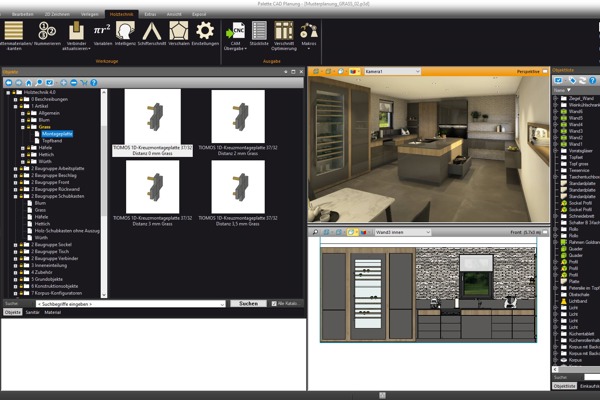The width and height of the screenshot is (600, 400).
Task: Click the Nummerieren tool icon
Action: pos(47,31)
